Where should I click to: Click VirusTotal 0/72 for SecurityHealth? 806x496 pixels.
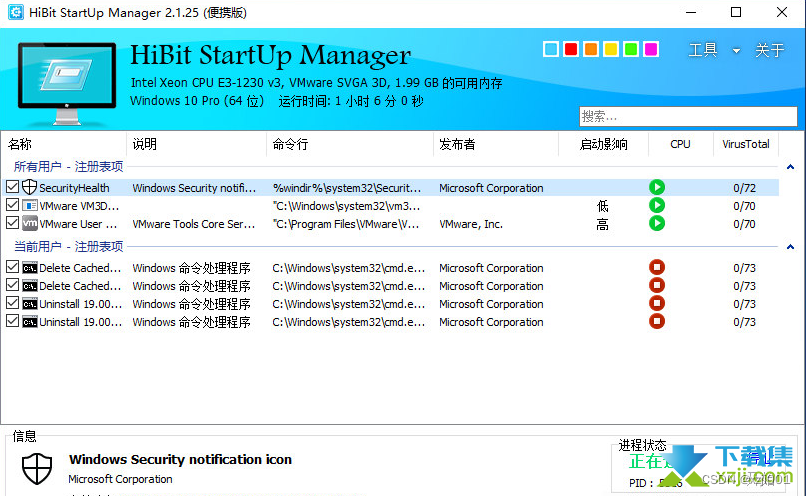pyautogui.click(x=744, y=188)
